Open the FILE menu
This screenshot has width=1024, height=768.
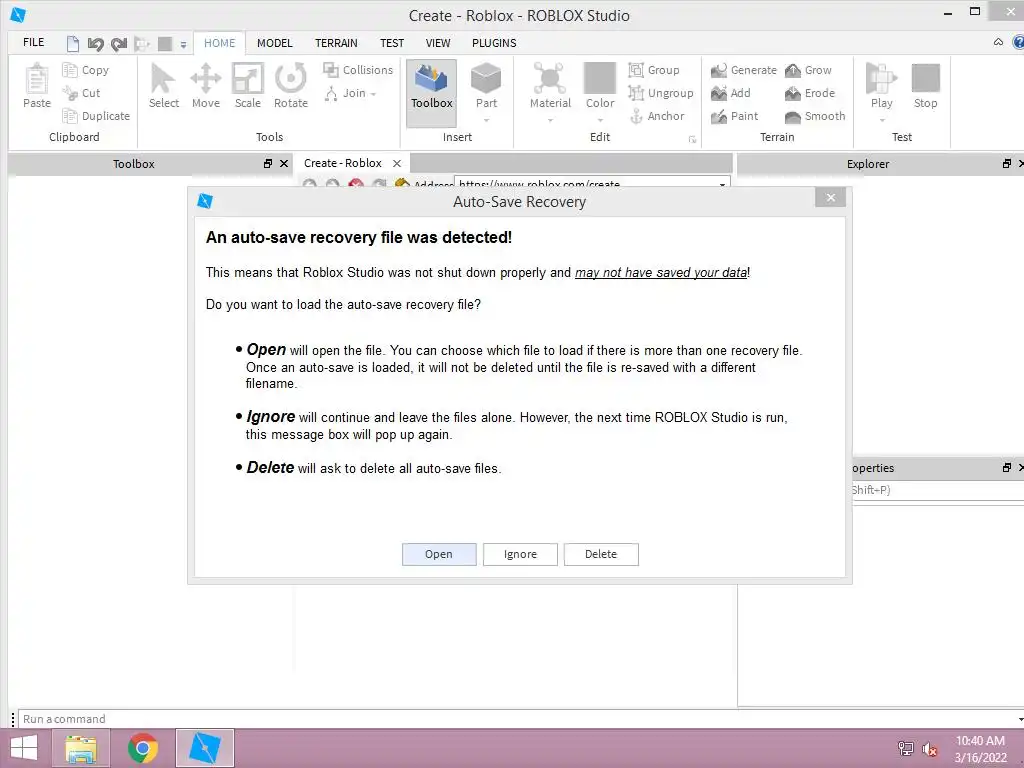(x=33, y=42)
